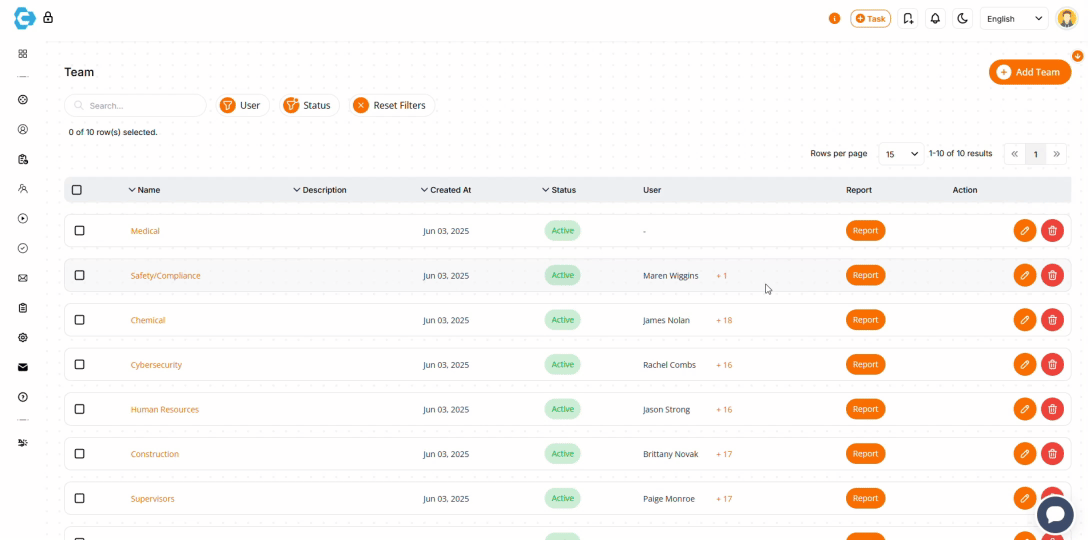Expand the rows per page dropdown
The image size is (1088, 540).
tap(900, 154)
